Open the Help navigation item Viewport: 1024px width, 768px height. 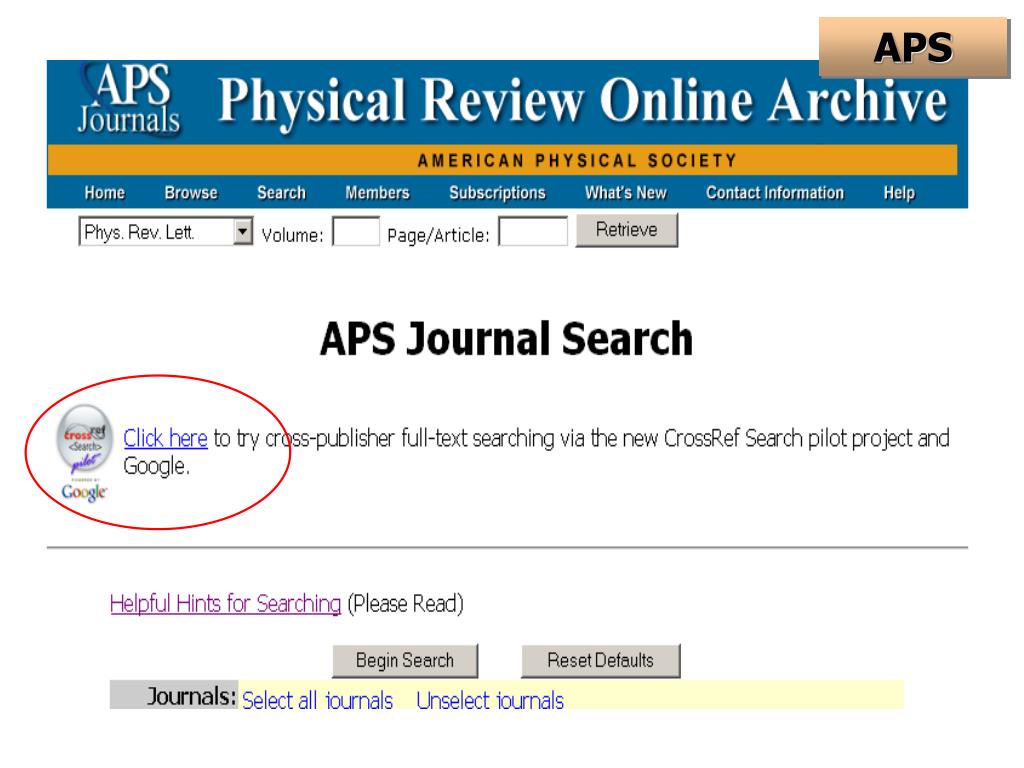tap(899, 193)
